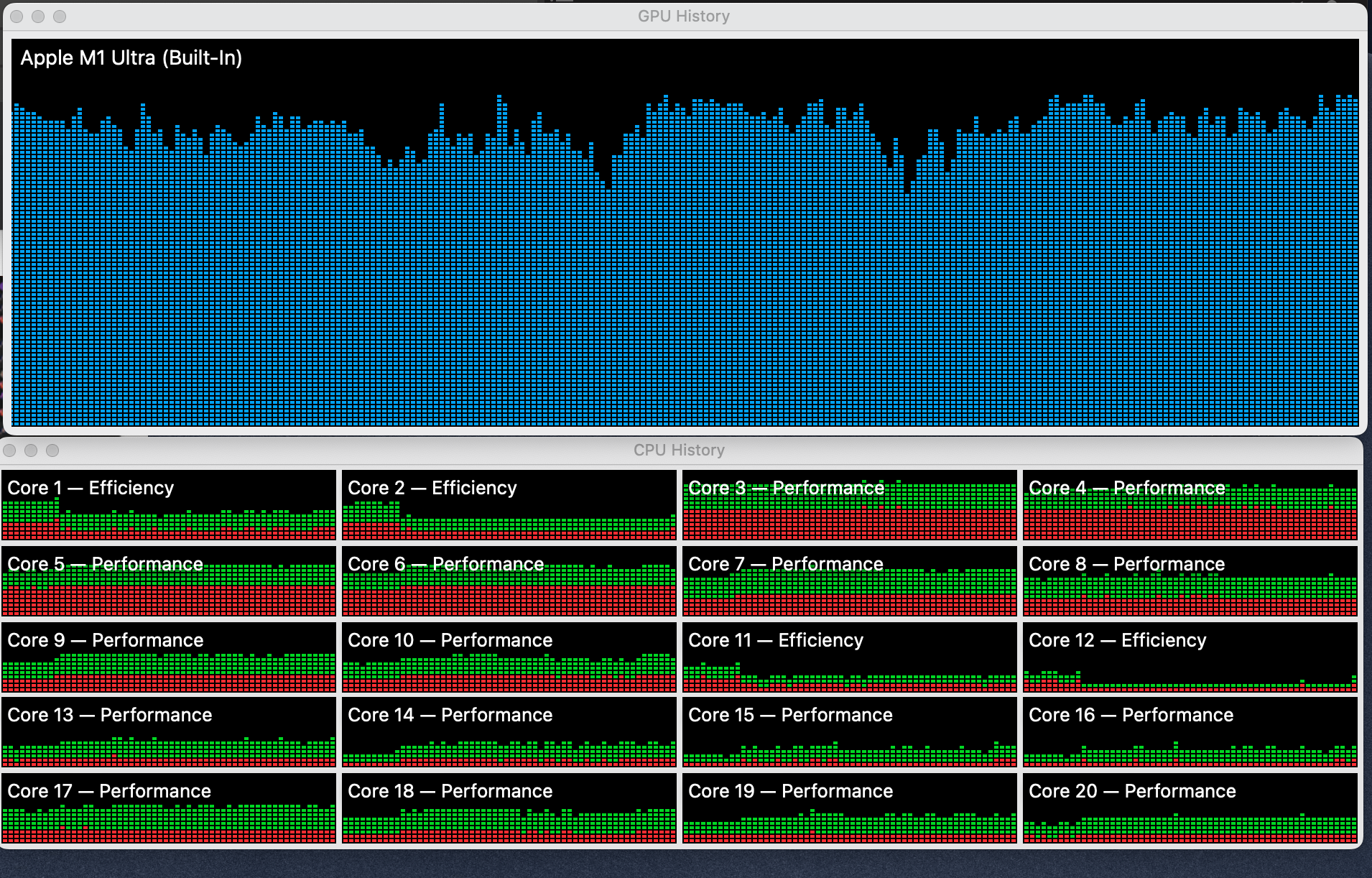Image resolution: width=1372 pixels, height=878 pixels.
Task: Click the Core 10 — Performance graph
Action: [509, 657]
